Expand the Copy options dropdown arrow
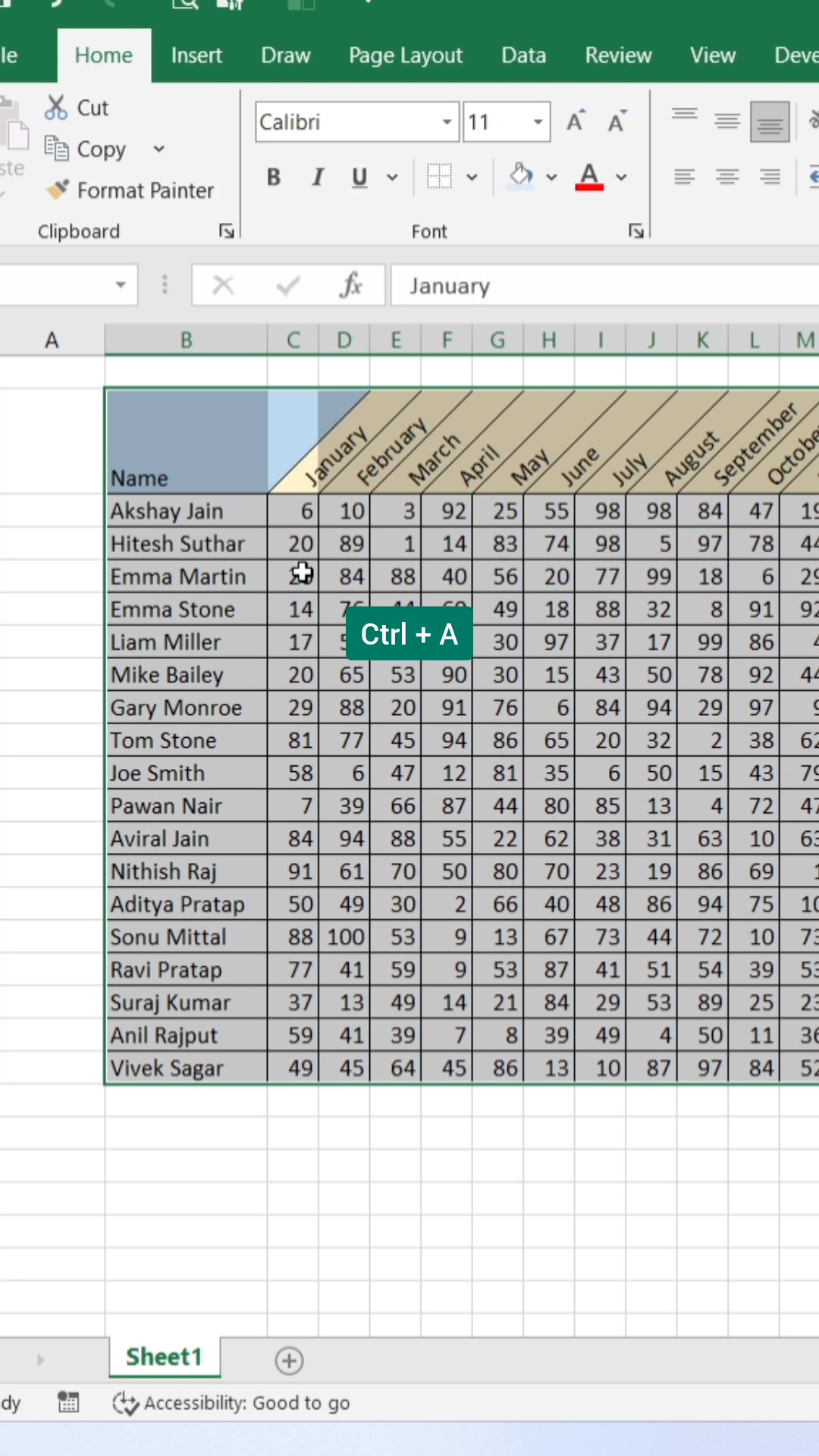 (x=158, y=149)
